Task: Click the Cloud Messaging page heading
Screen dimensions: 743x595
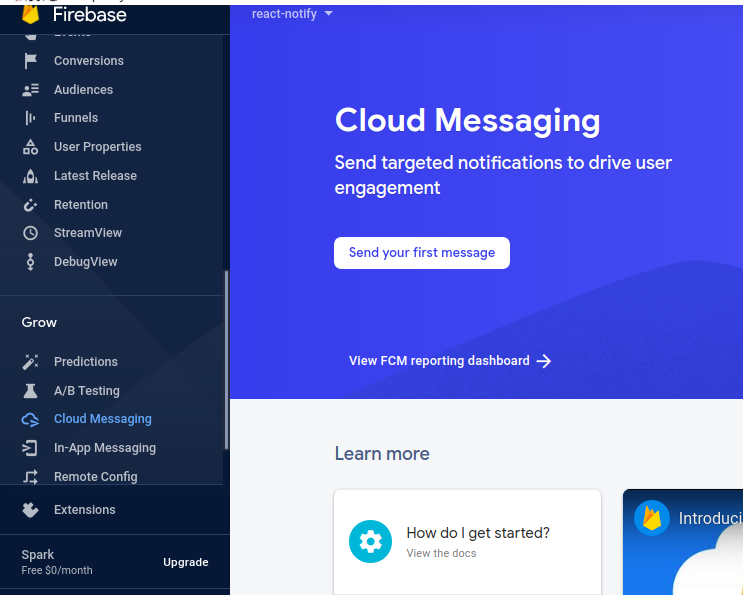Action: 467,121
